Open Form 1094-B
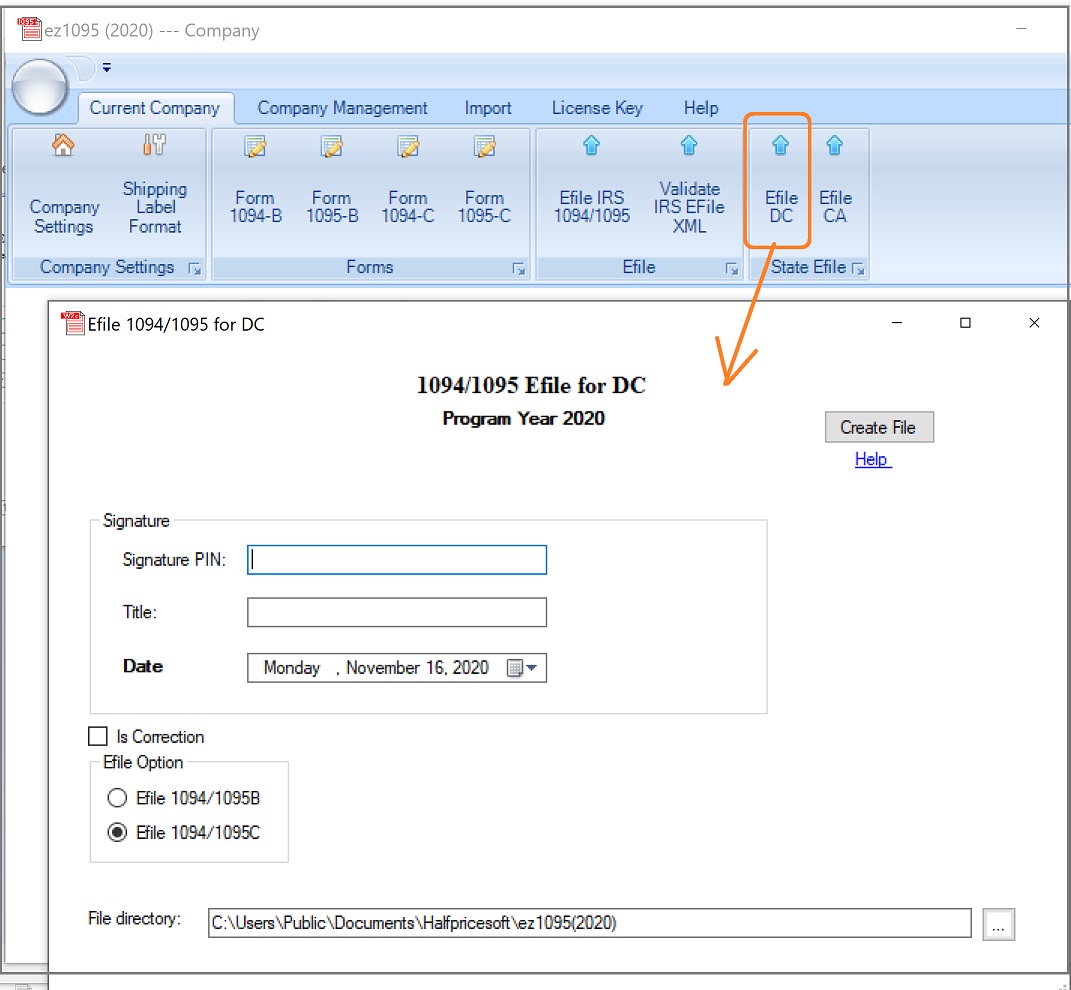Viewport: 1071px width, 990px height. [x=255, y=190]
